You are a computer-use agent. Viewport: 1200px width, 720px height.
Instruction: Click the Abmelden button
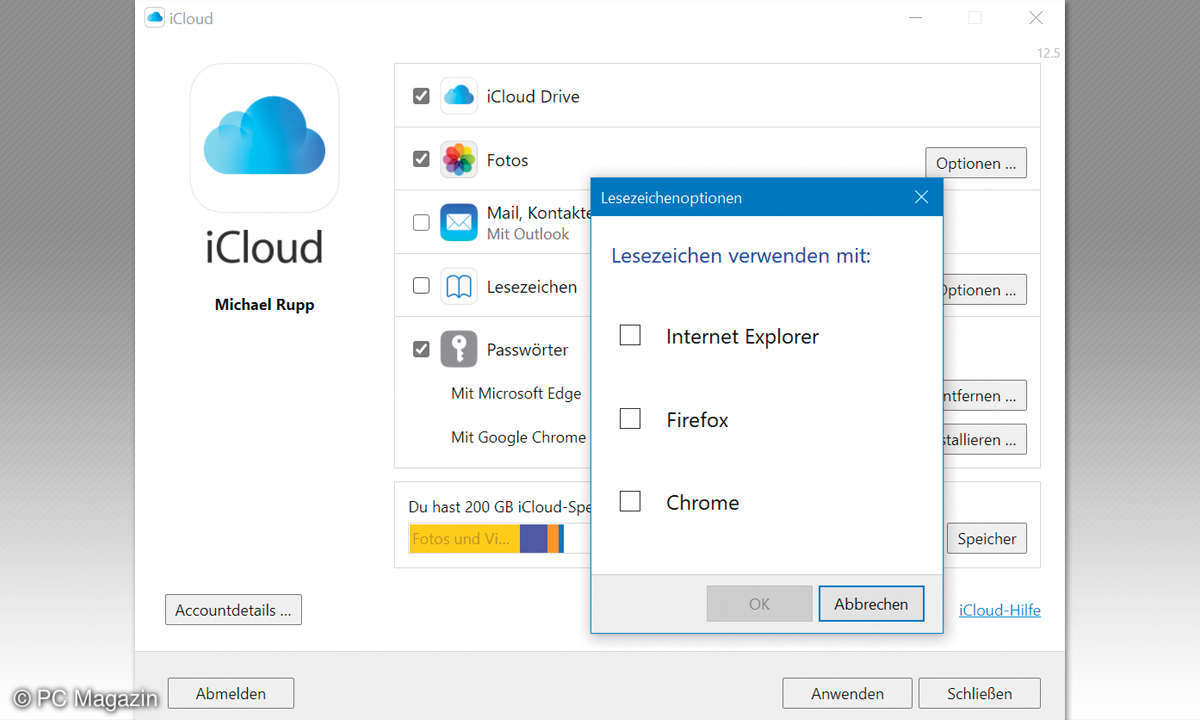coord(231,693)
